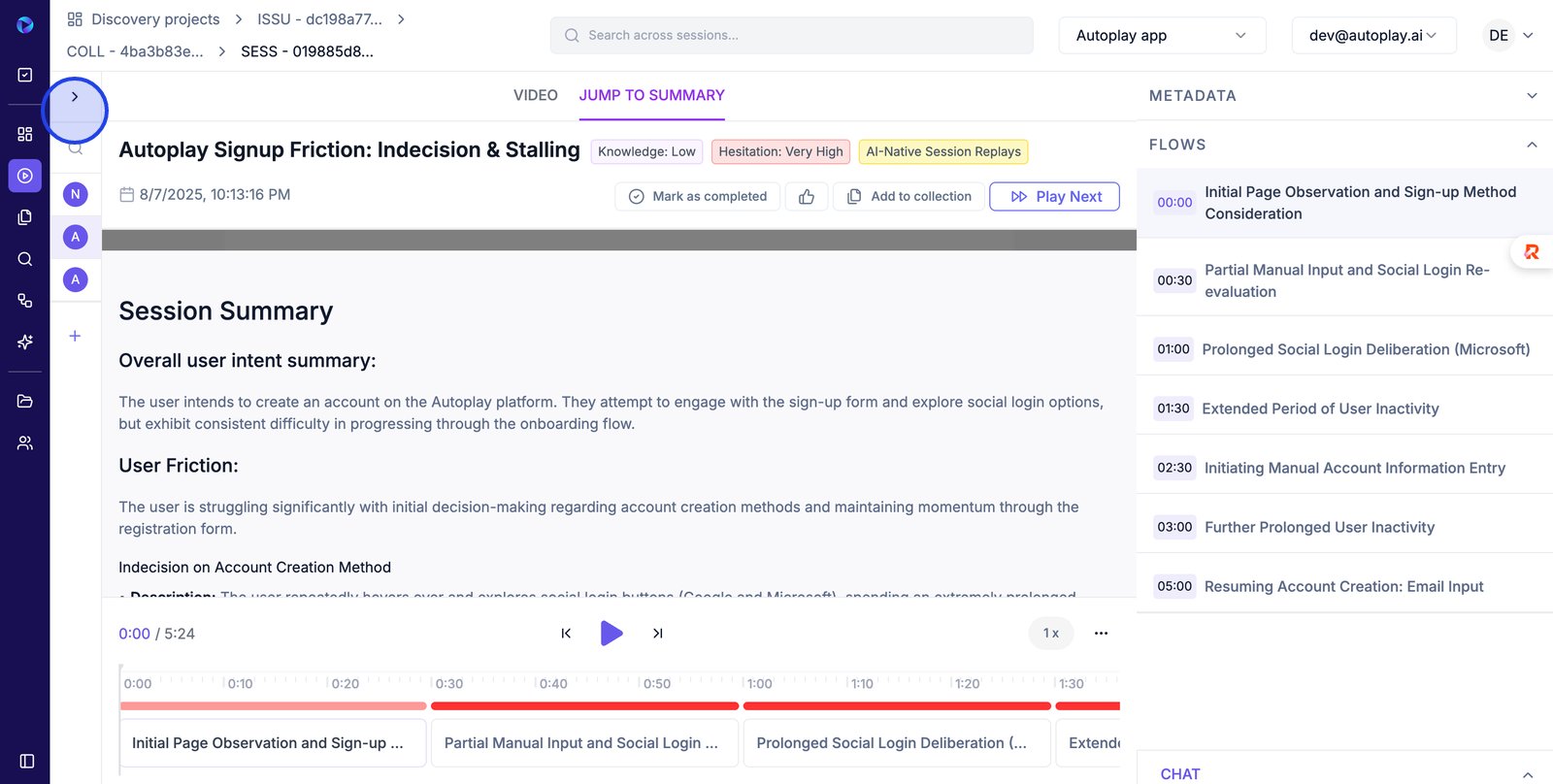Toggle playback speed 1x button

pos(1050,634)
